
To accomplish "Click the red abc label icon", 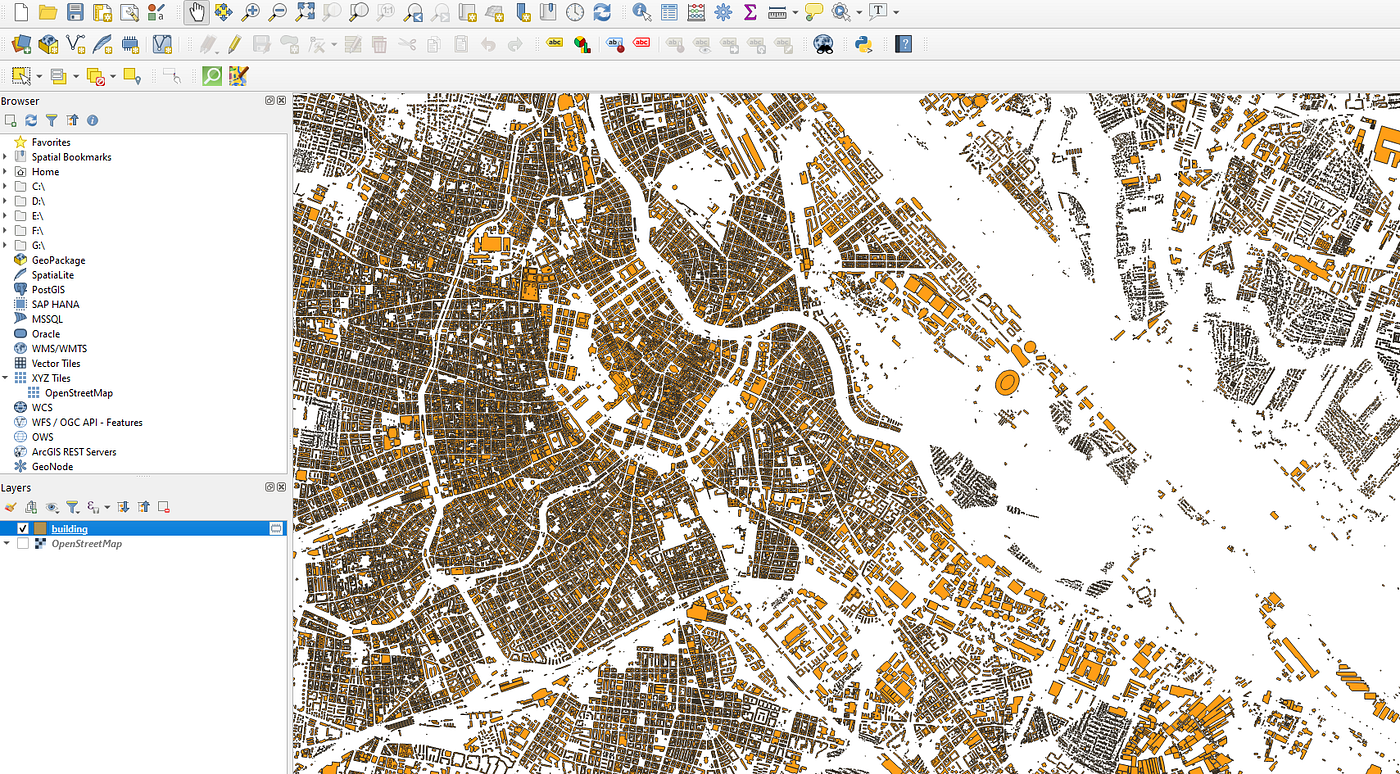I will click(641, 43).
